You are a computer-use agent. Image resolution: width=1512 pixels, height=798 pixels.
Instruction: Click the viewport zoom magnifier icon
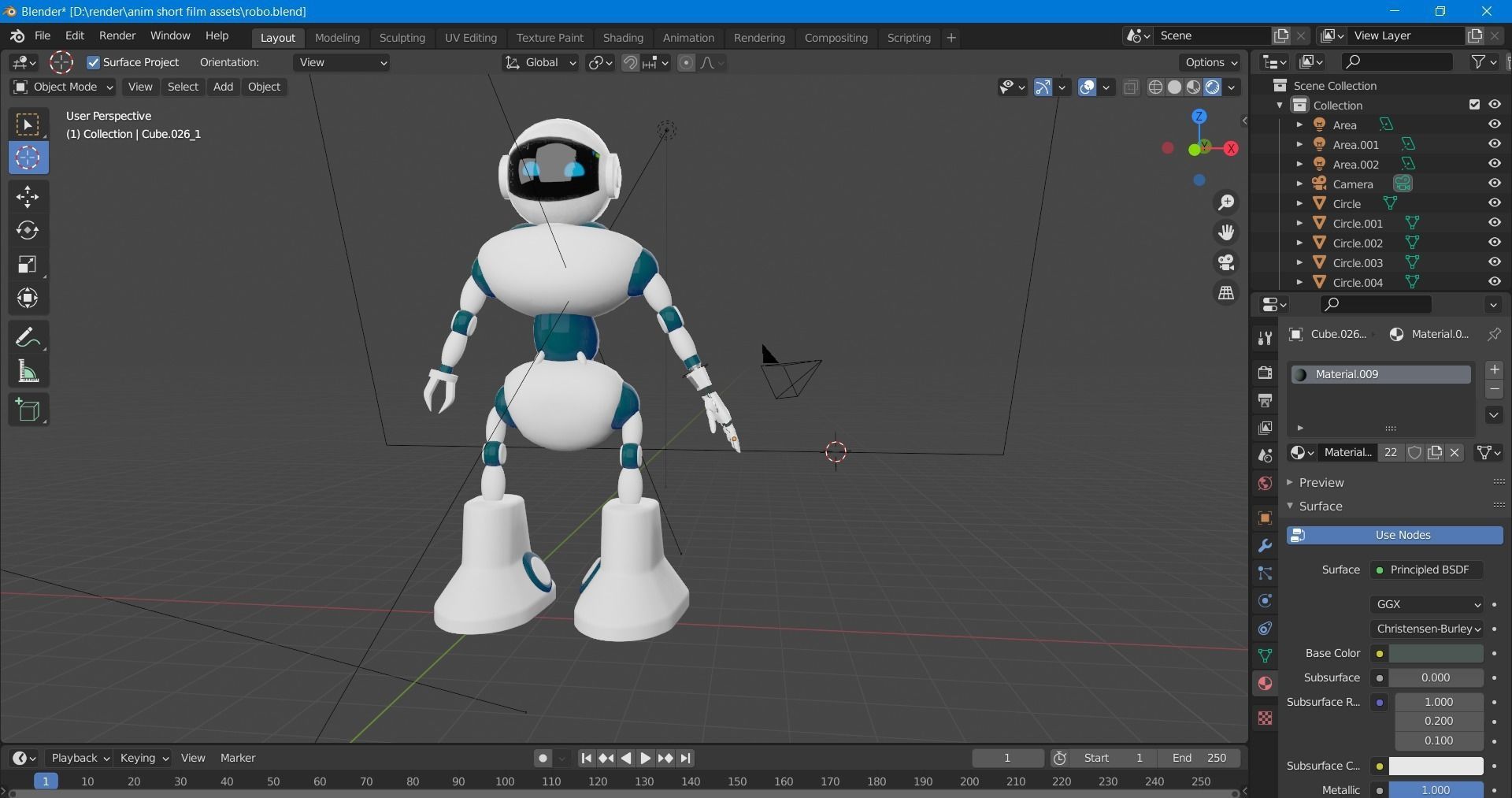click(1226, 202)
